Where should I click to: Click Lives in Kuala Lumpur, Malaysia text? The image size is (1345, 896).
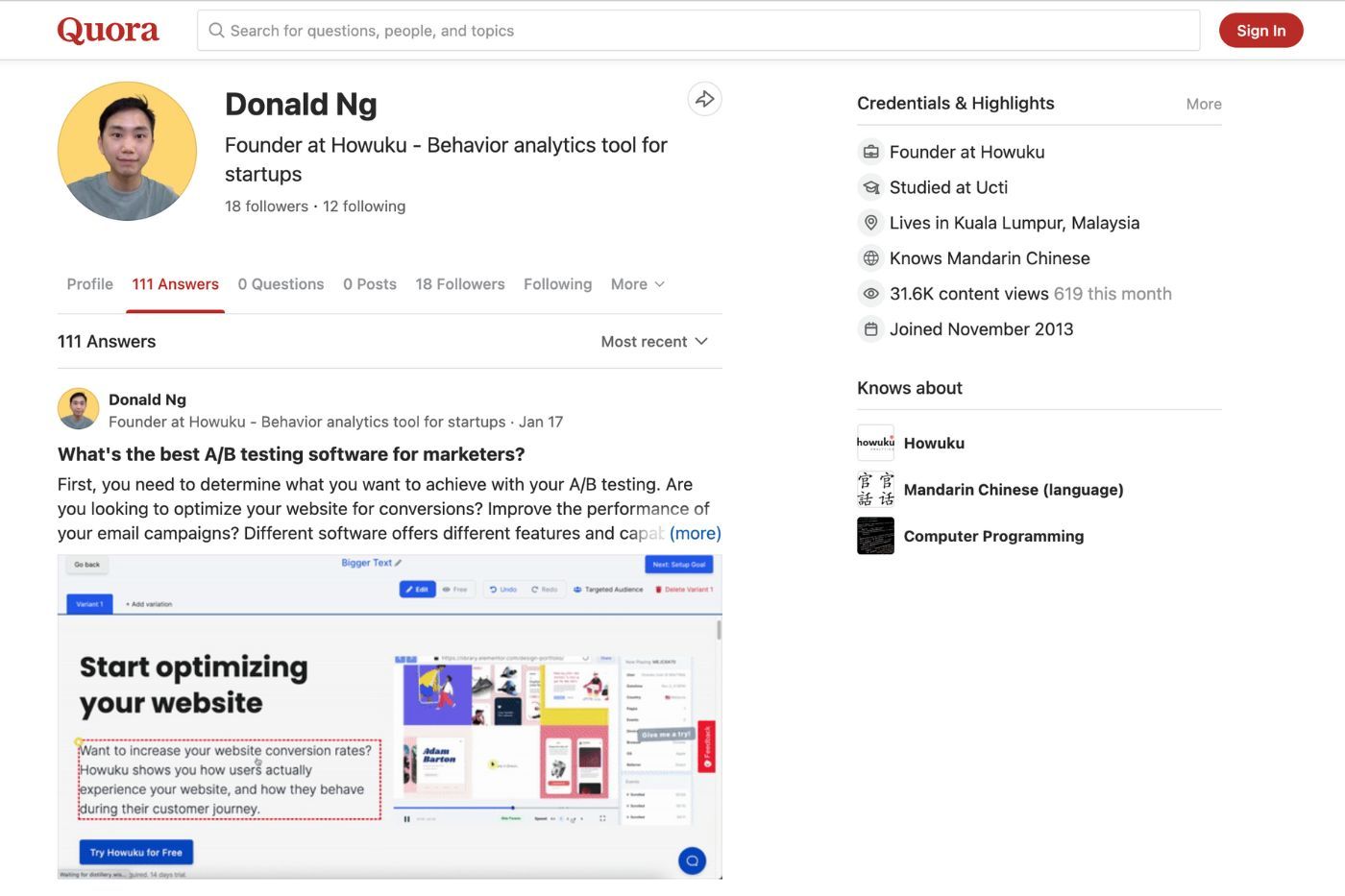pos(1015,223)
